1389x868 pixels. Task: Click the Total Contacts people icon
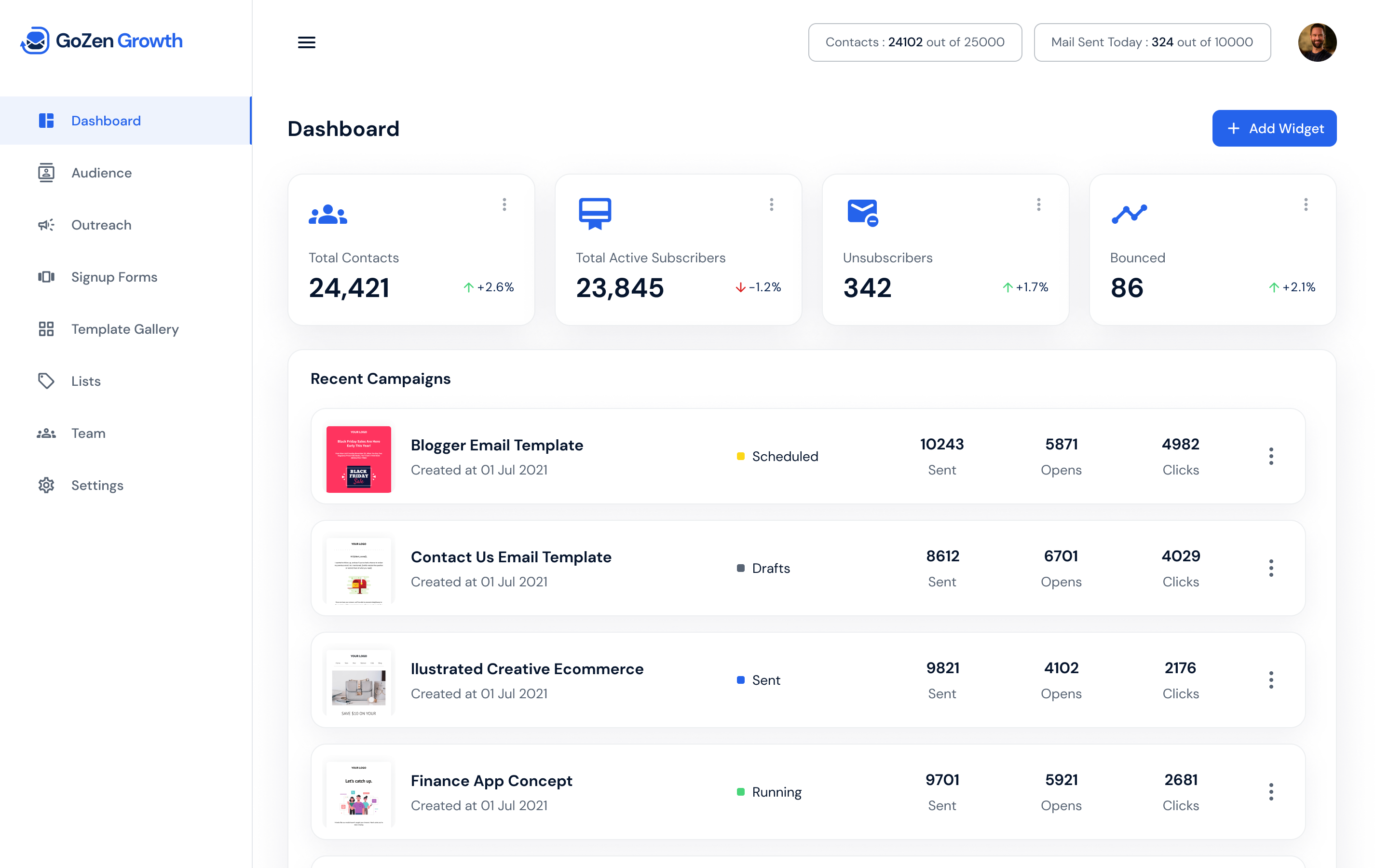(328, 214)
